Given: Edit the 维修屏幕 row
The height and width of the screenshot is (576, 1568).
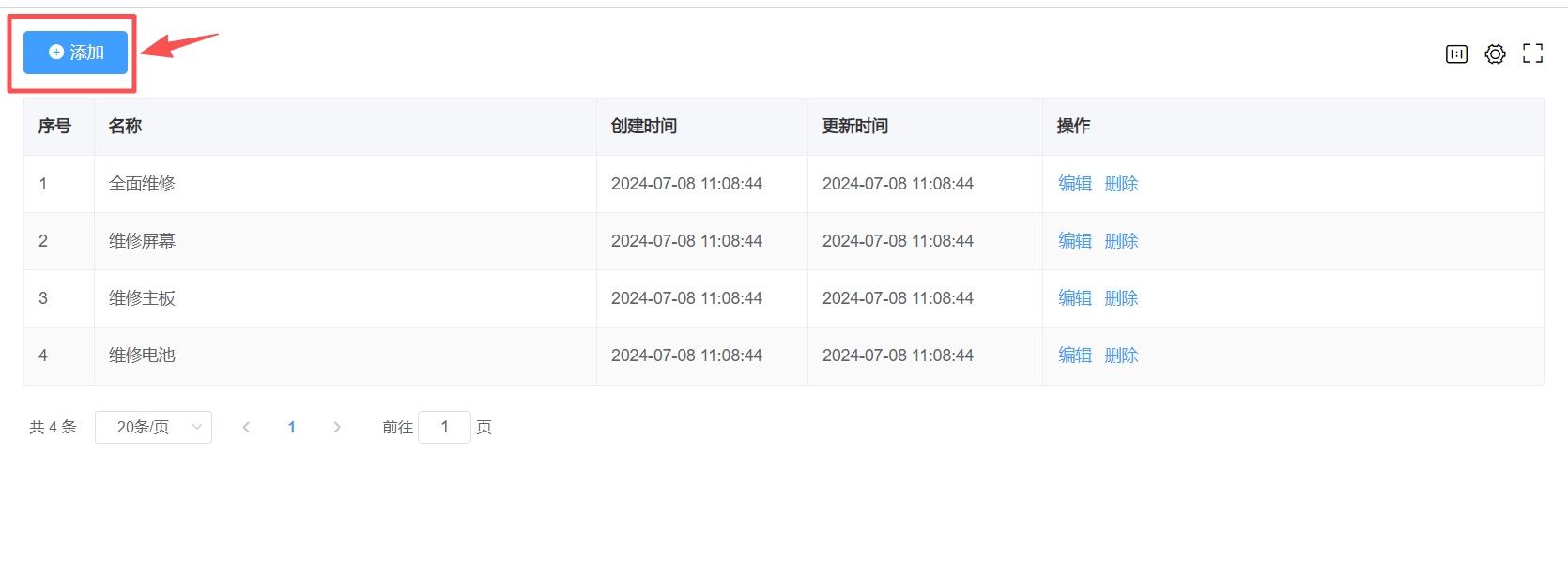Looking at the screenshot, I should [1074, 241].
